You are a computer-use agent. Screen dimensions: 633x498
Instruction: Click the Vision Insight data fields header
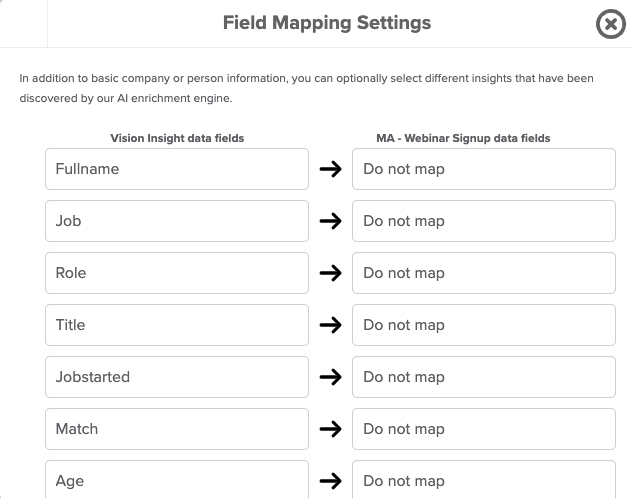pos(177,138)
